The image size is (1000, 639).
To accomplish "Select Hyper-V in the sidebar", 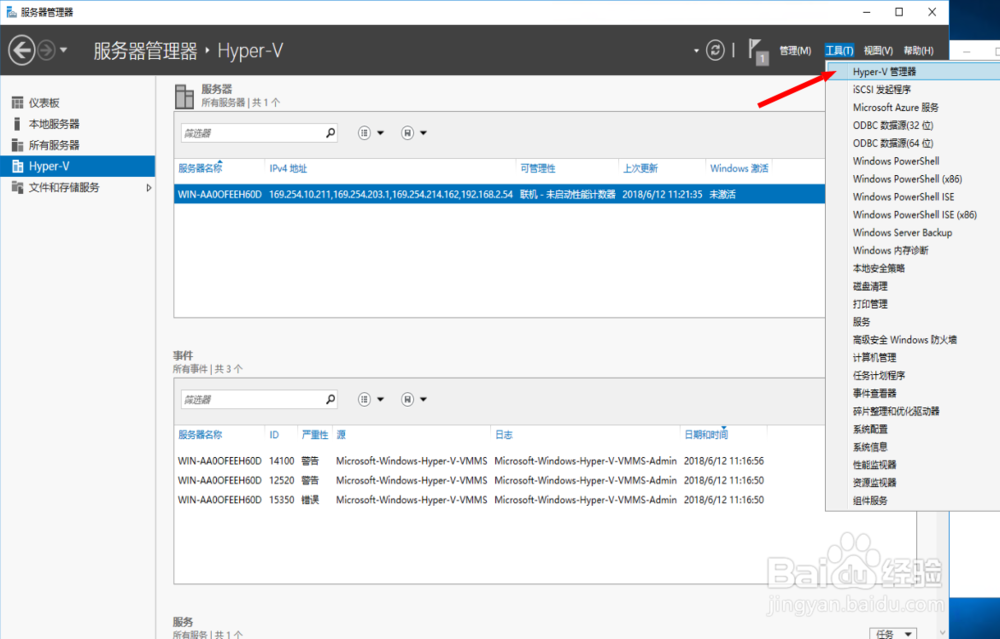I will [78, 166].
